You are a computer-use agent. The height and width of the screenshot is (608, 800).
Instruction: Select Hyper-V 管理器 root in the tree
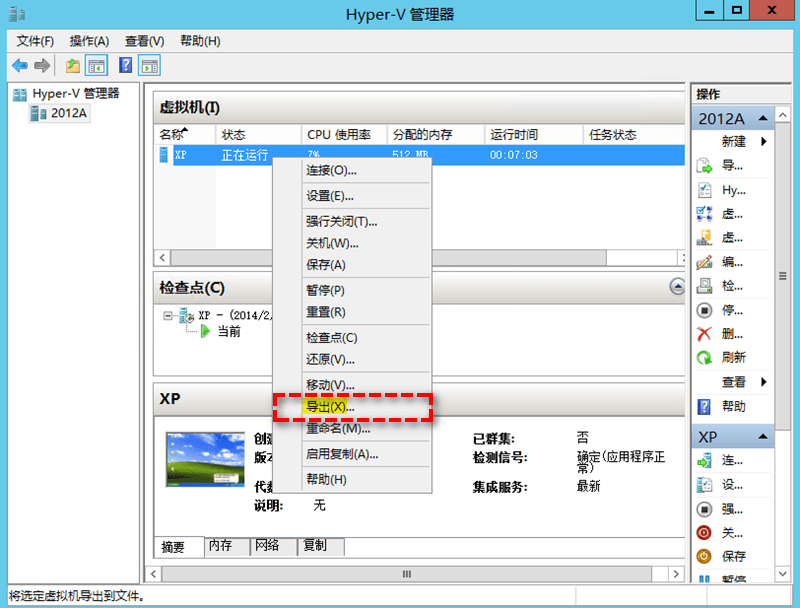(x=76, y=93)
